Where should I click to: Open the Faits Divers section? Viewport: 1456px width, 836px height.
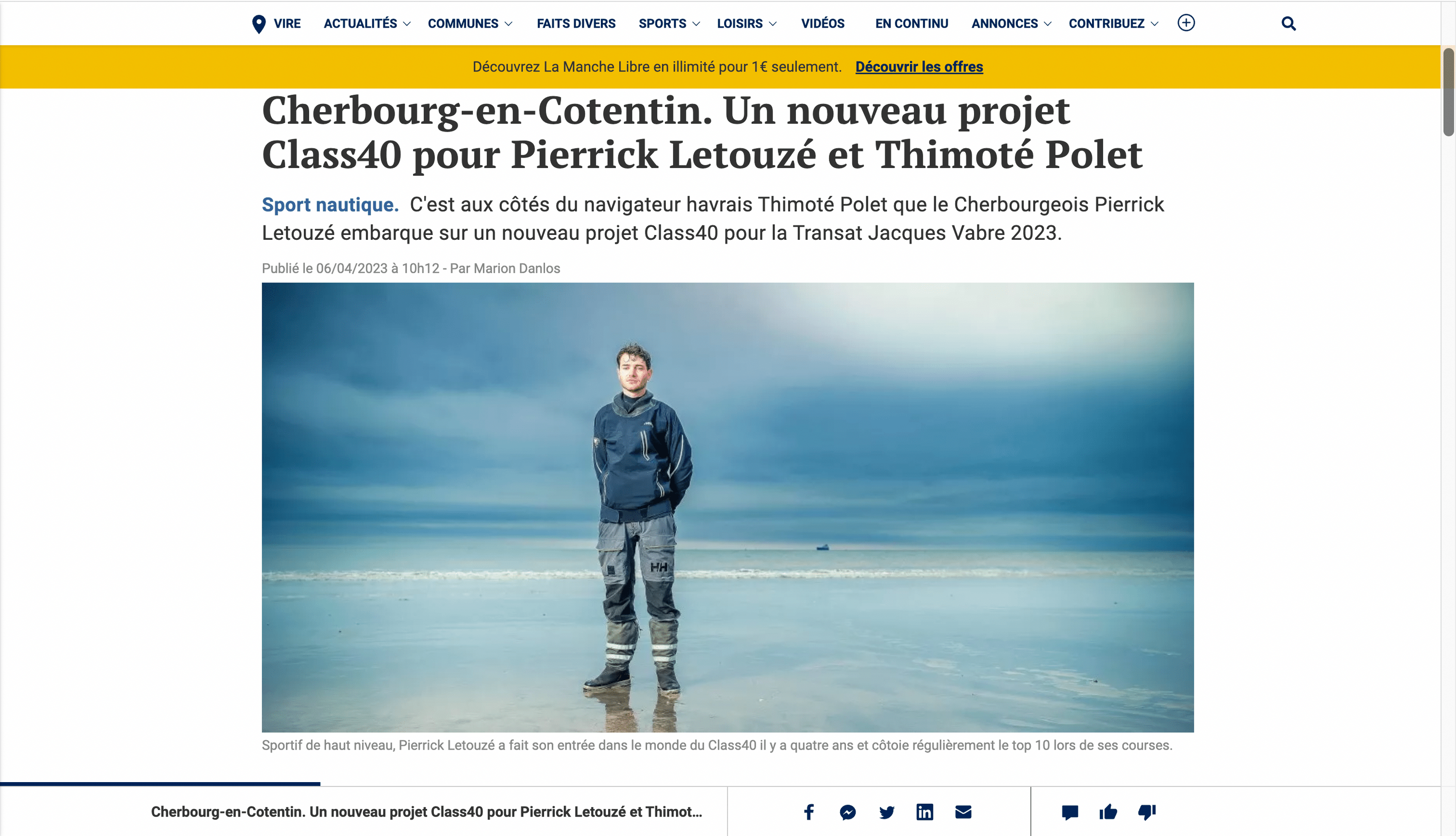tap(576, 23)
